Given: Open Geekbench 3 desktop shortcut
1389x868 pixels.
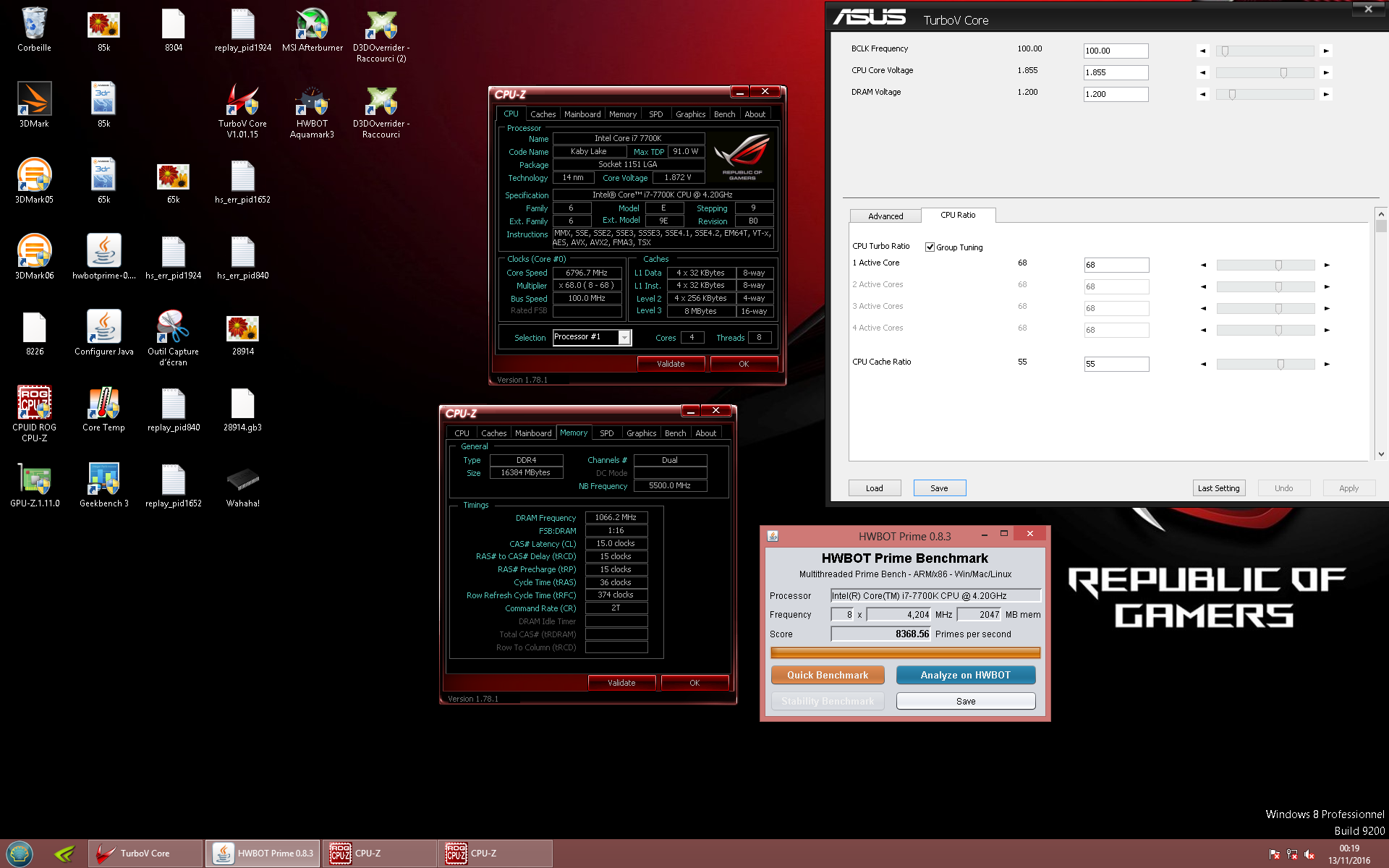Looking at the screenshot, I should pyautogui.click(x=103, y=485).
